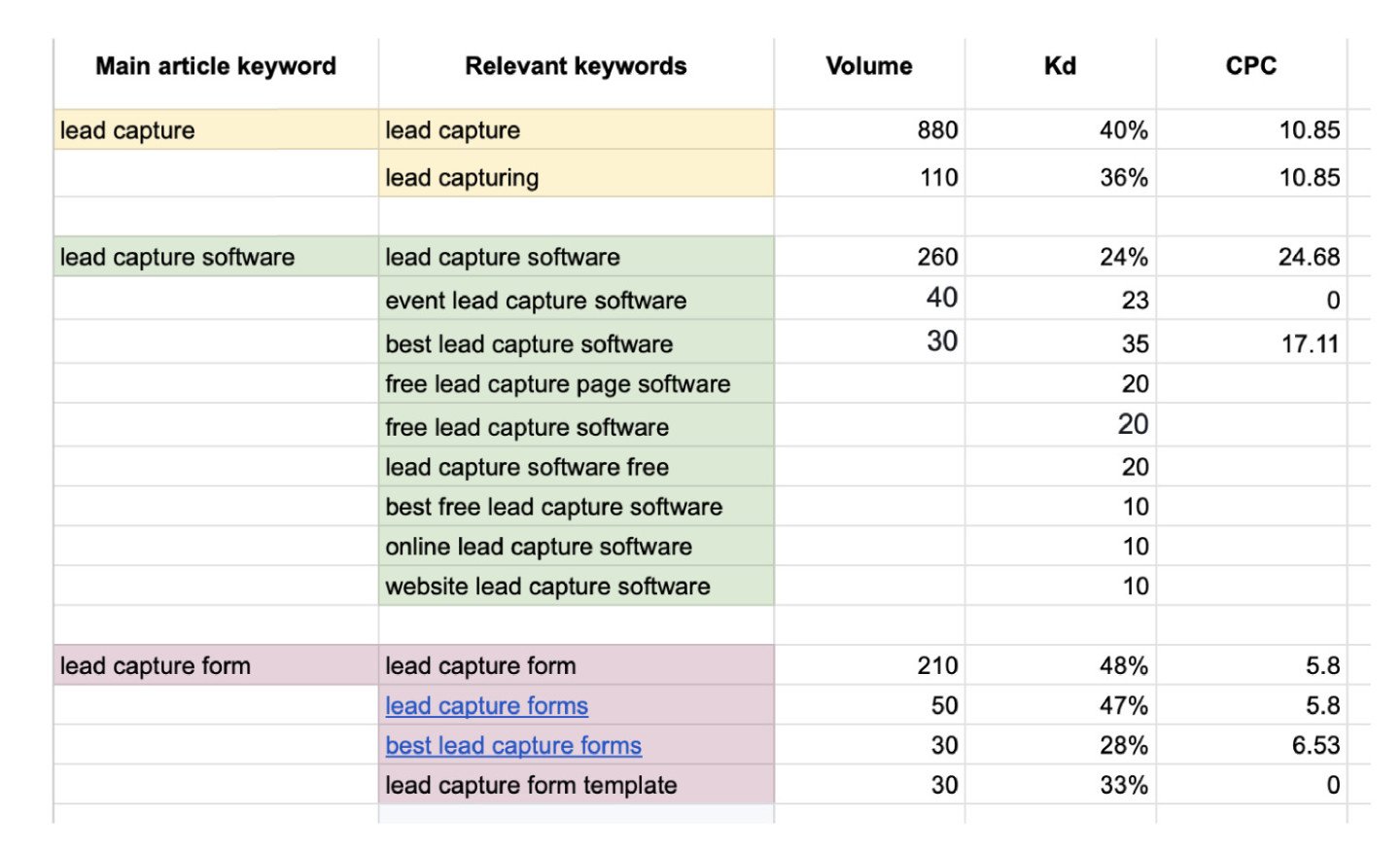1400x853 pixels.
Task: Select the 'lead capture form template' cell
Action: pos(577,785)
